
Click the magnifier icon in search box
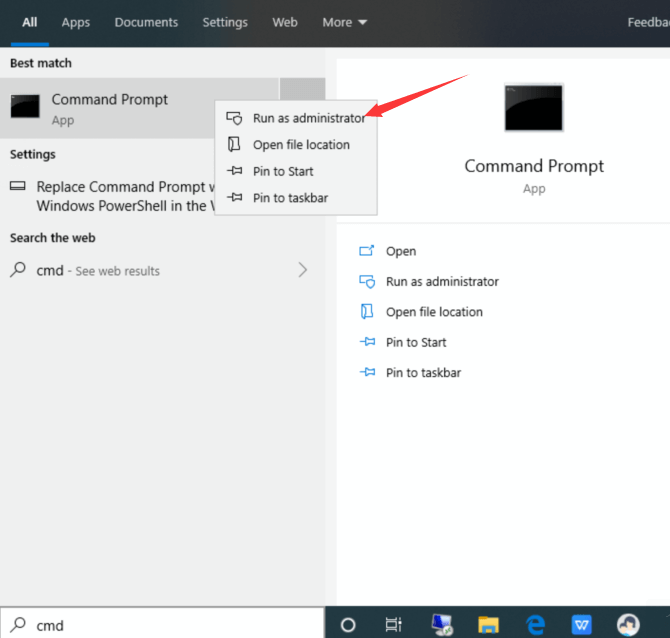click(18, 625)
